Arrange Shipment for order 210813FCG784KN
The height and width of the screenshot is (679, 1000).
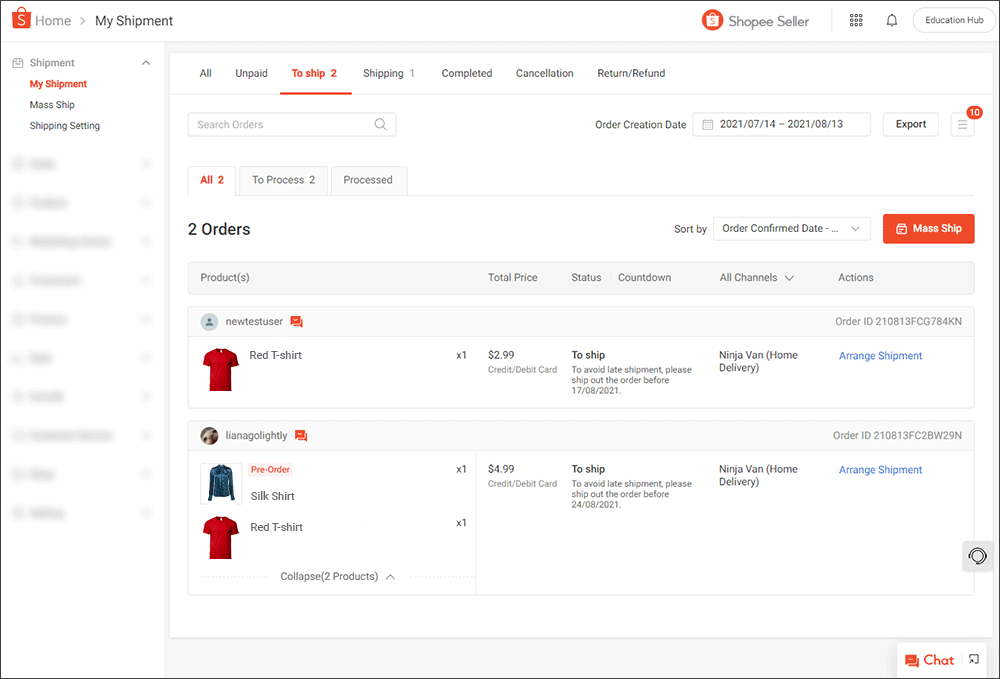880,356
